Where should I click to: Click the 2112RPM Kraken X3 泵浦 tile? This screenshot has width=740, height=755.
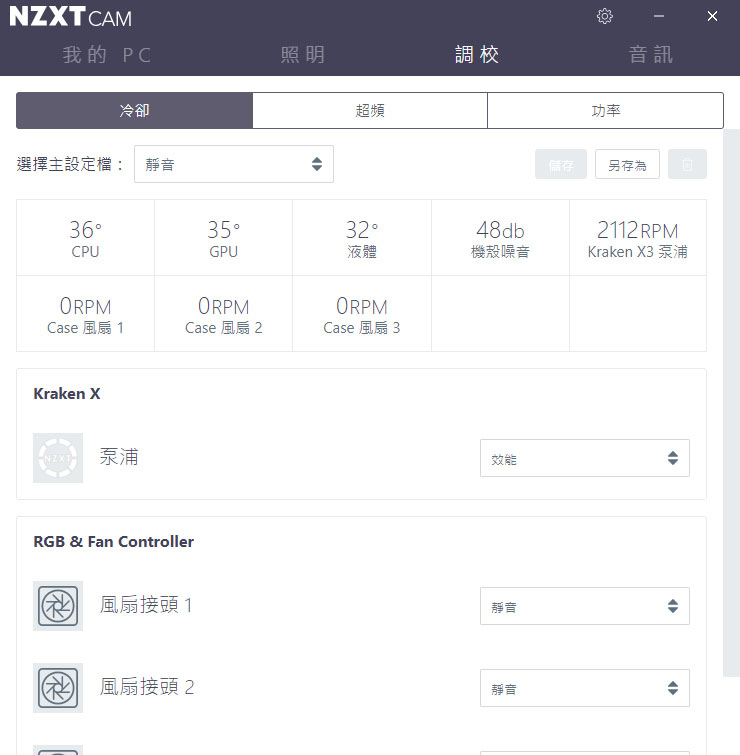[x=638, y=238]
